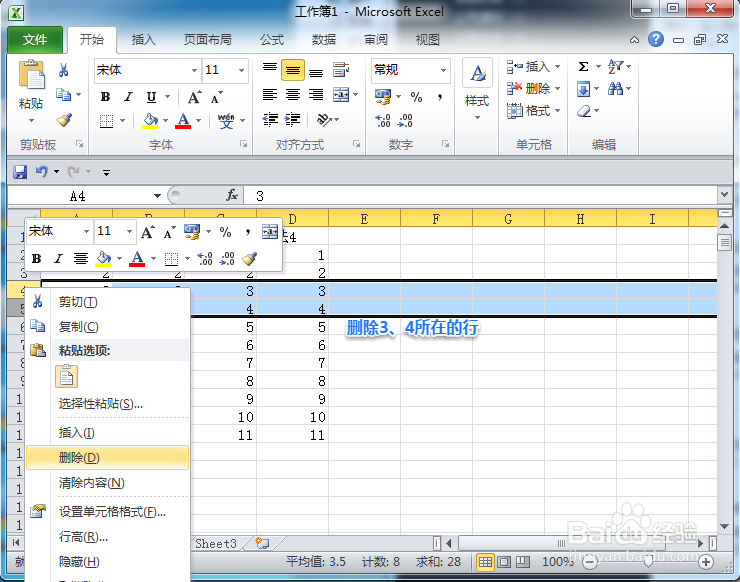The width and height of the screenshot is (740, 582).
Task: Click the comma style icon in ribbon
Action: pyautogui.click(x=440, y=97)
